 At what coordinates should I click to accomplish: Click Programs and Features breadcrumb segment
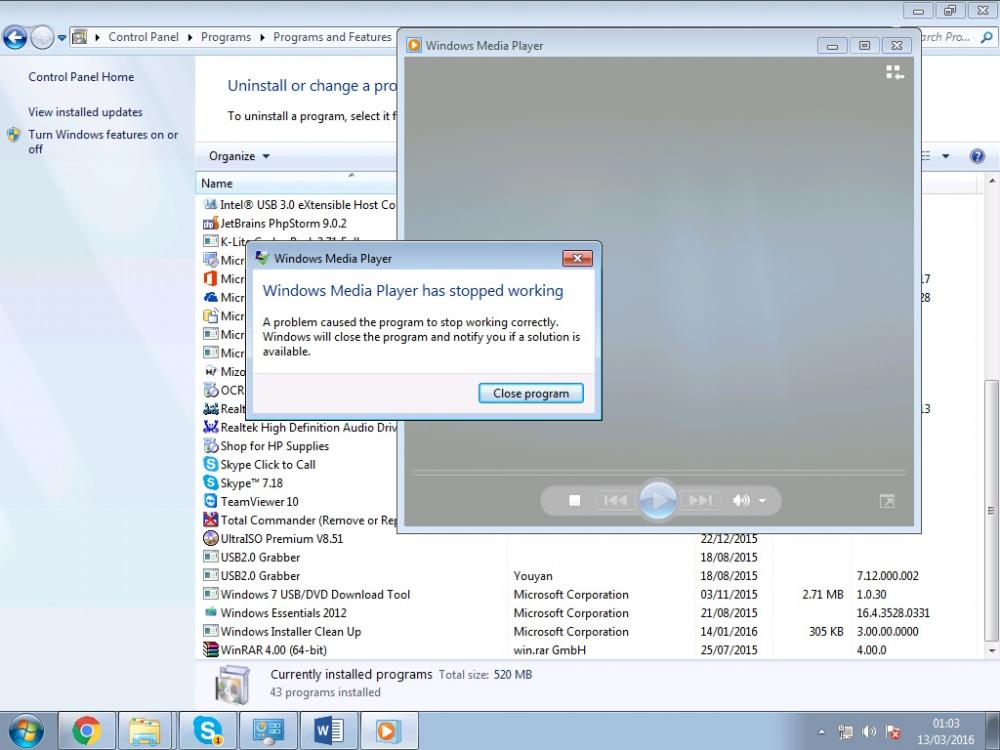coord(332,37)
